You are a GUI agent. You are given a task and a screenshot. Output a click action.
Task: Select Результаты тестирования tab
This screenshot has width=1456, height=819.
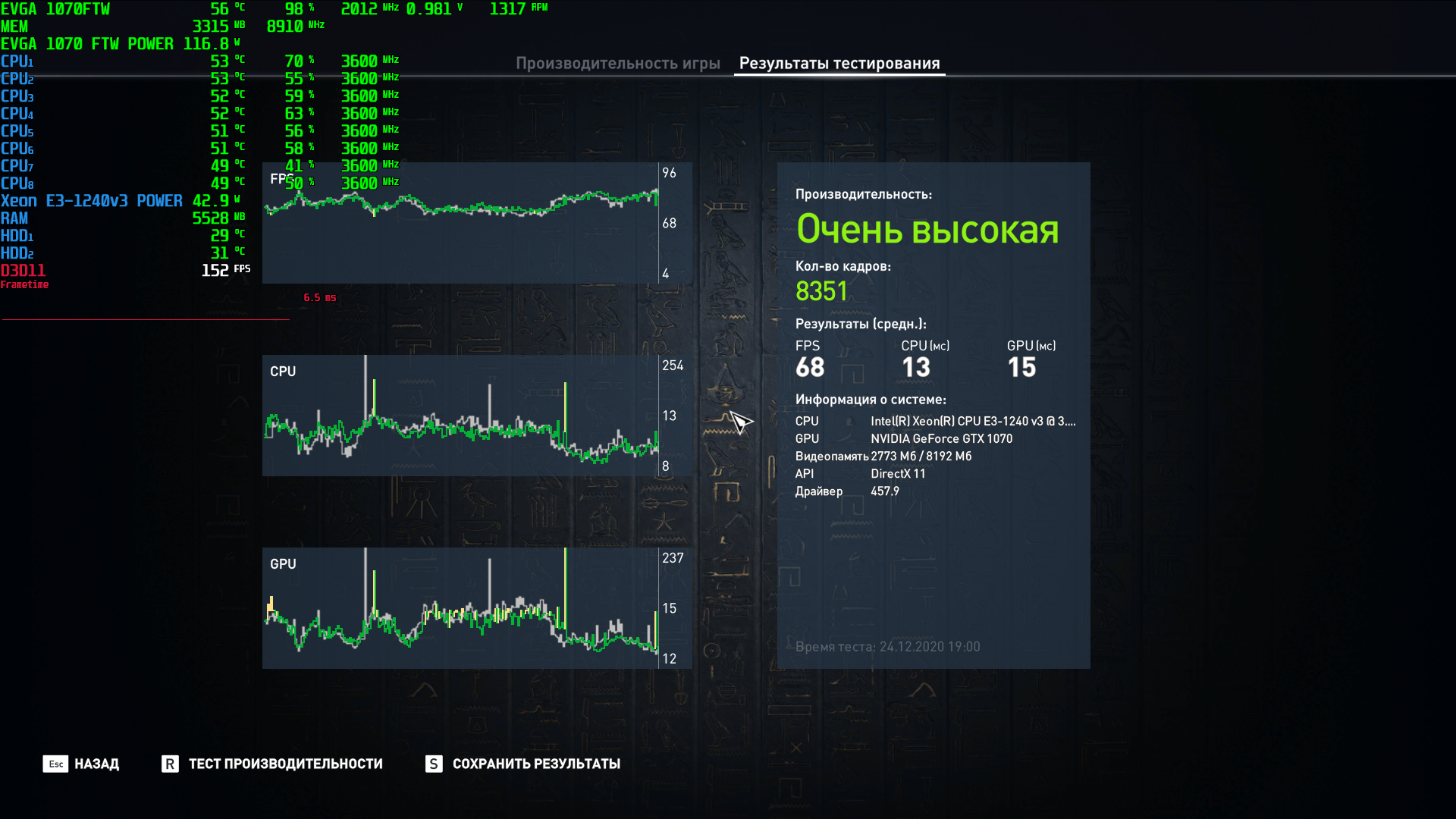[x=839, y=64]
